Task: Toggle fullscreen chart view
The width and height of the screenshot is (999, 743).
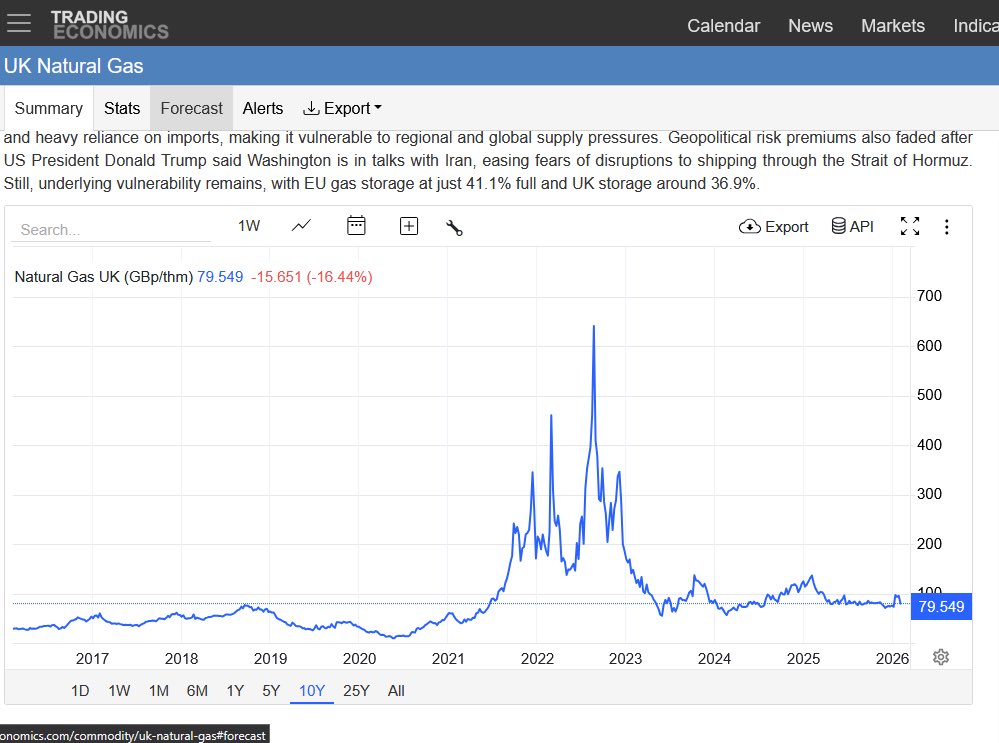Action: click(x=910, y=226)
